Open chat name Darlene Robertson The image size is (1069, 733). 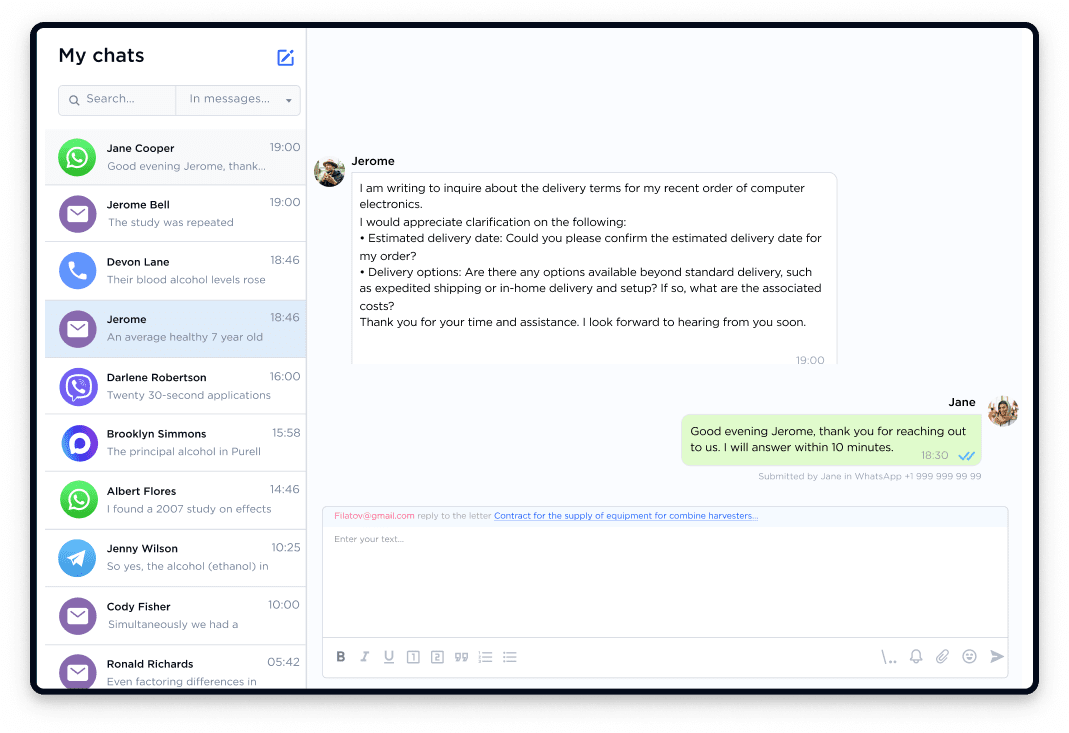156,377
